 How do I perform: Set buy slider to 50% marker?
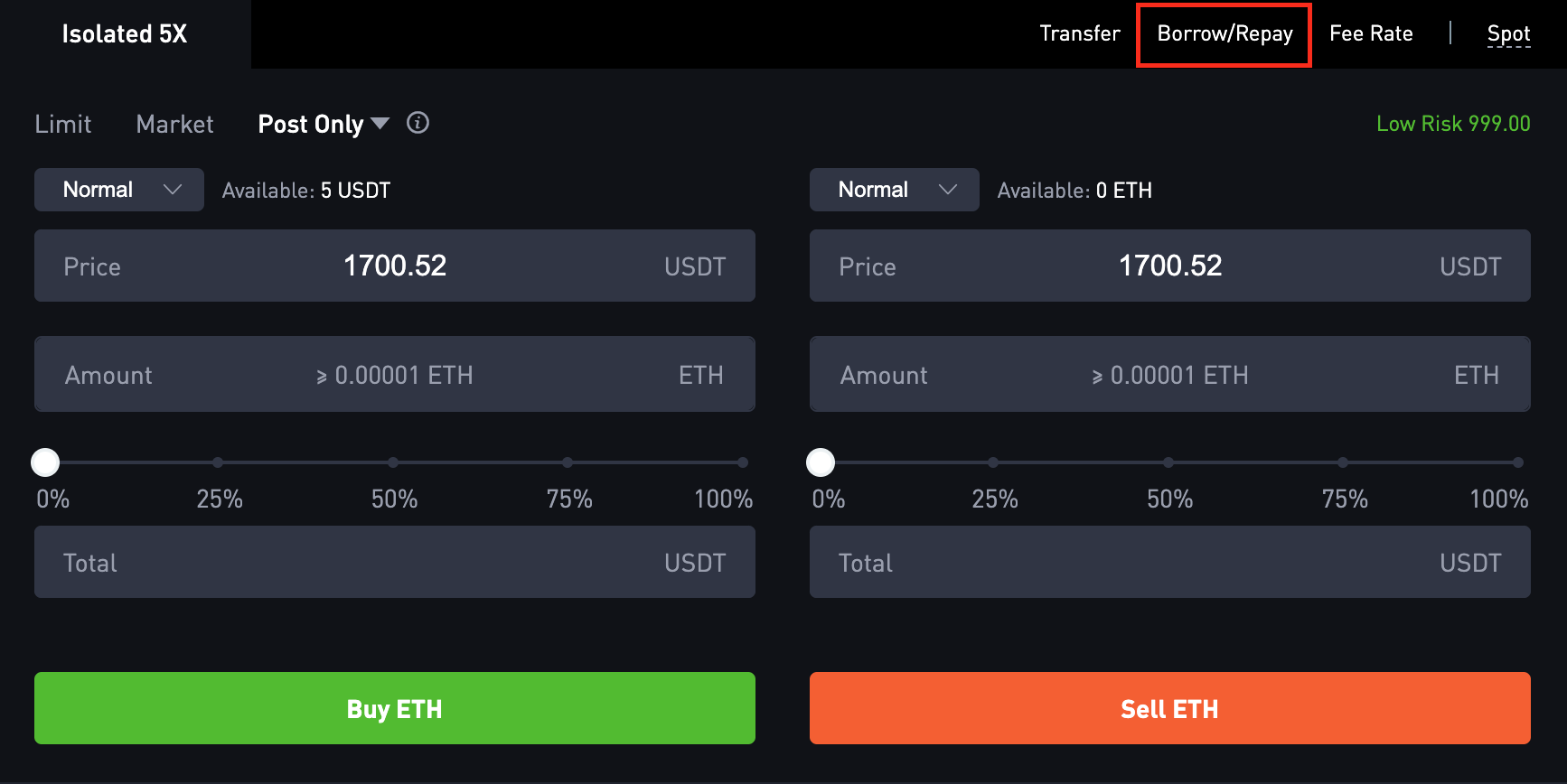point(393,462)
